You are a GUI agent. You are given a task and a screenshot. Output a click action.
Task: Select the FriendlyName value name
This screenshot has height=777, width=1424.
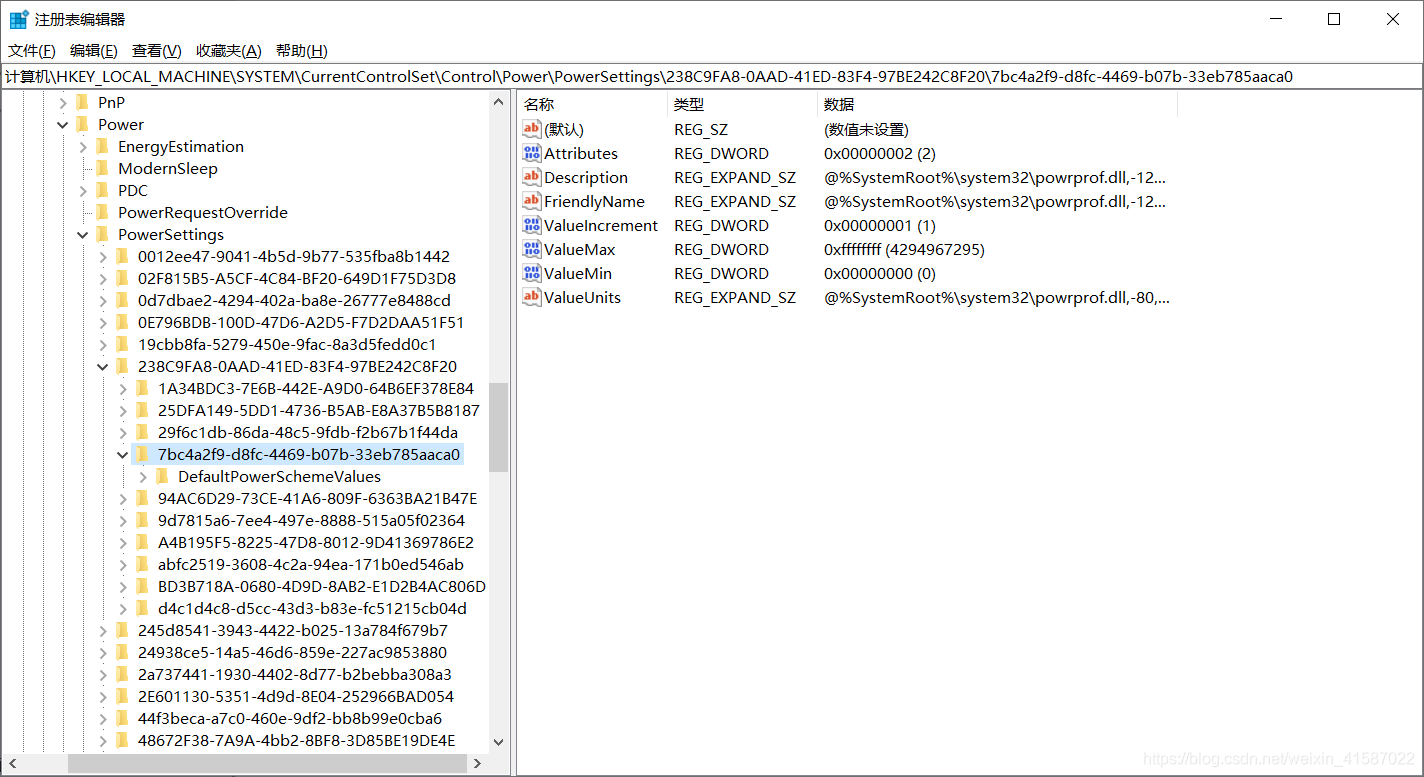595,202
